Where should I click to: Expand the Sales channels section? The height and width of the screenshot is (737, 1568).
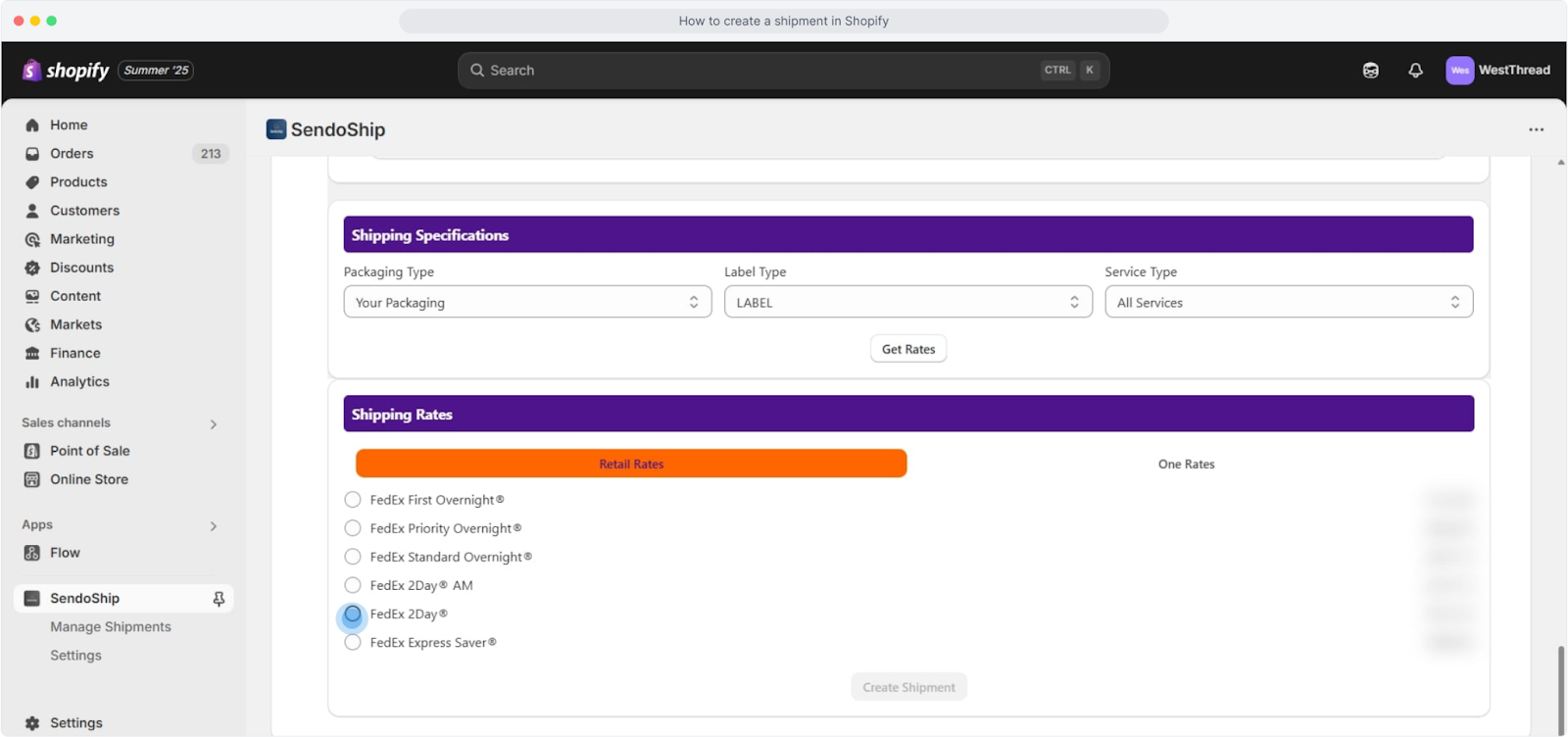click(x=214, y=424)
